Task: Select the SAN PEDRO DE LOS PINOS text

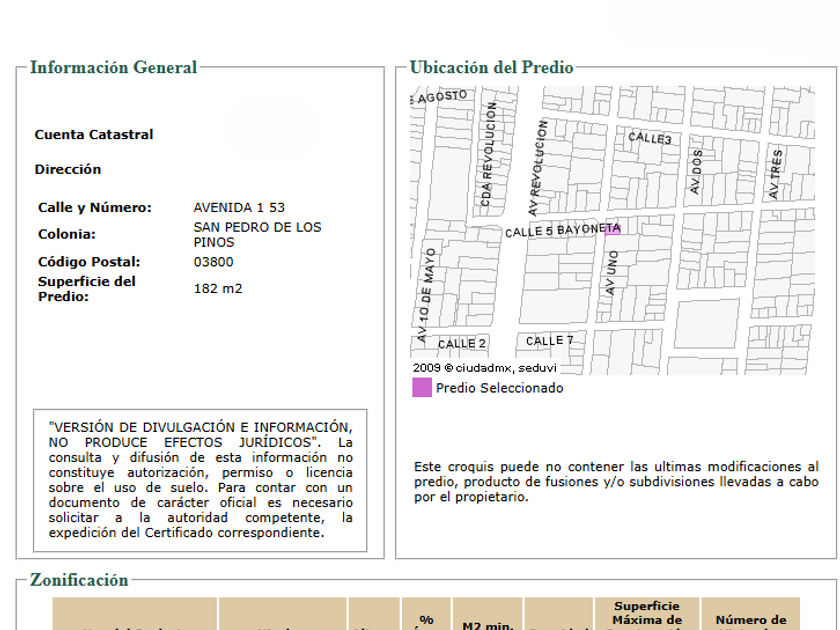Action: click(x=257, y=234)
